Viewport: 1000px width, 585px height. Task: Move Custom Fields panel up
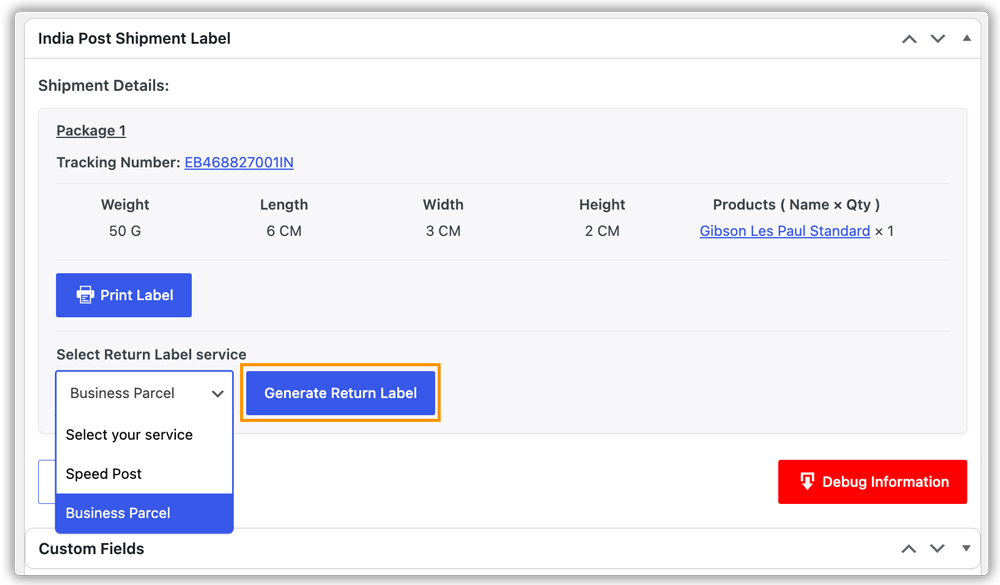[909, 549]
